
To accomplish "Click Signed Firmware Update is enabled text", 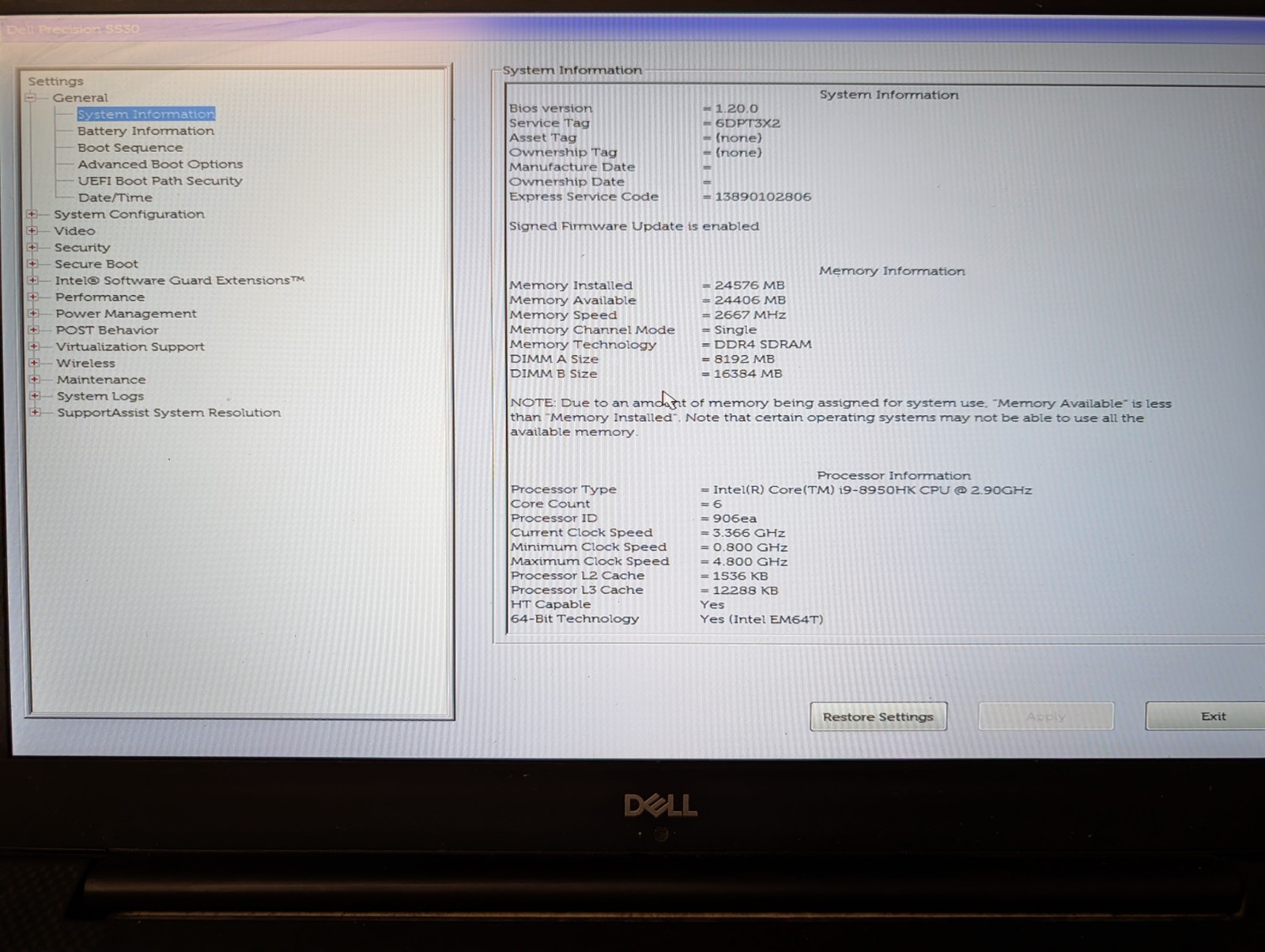I will tap(634, 226).
